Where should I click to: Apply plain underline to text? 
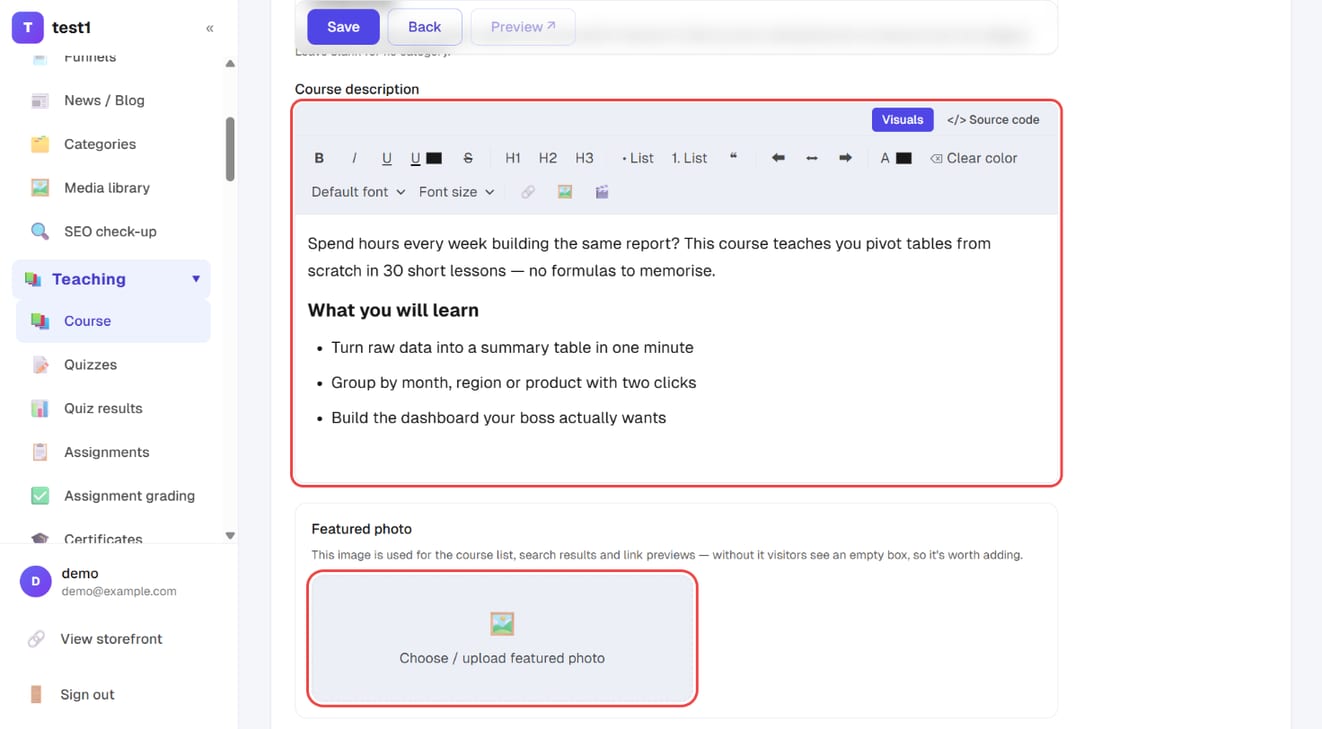386,158
